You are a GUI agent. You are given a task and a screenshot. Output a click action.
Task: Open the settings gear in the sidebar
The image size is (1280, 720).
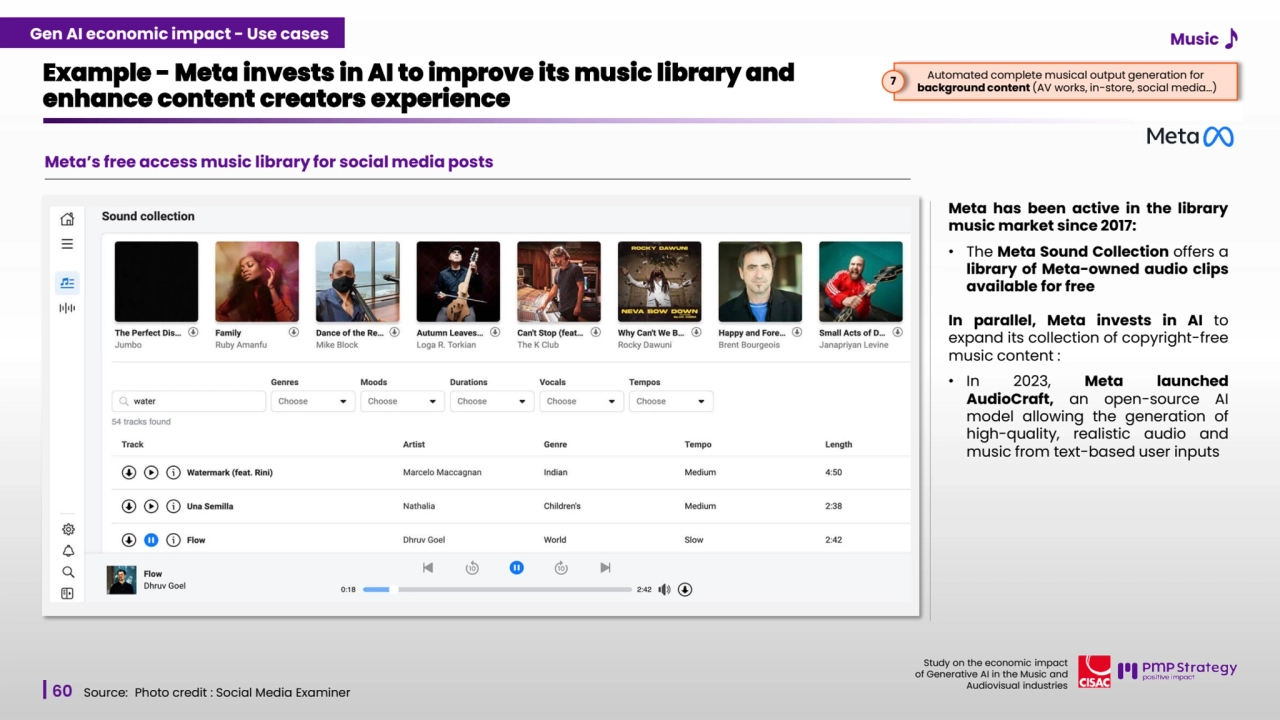click(68, 529)
